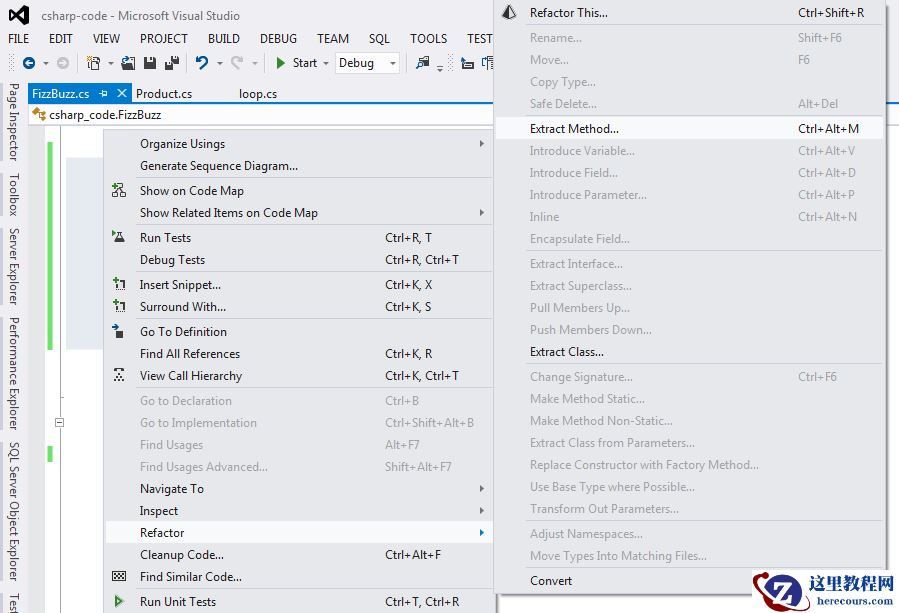Screen dimensions: 899x613
Task: Pin the FizzBuzz.cs tab
Action: [x=103, y=93]
